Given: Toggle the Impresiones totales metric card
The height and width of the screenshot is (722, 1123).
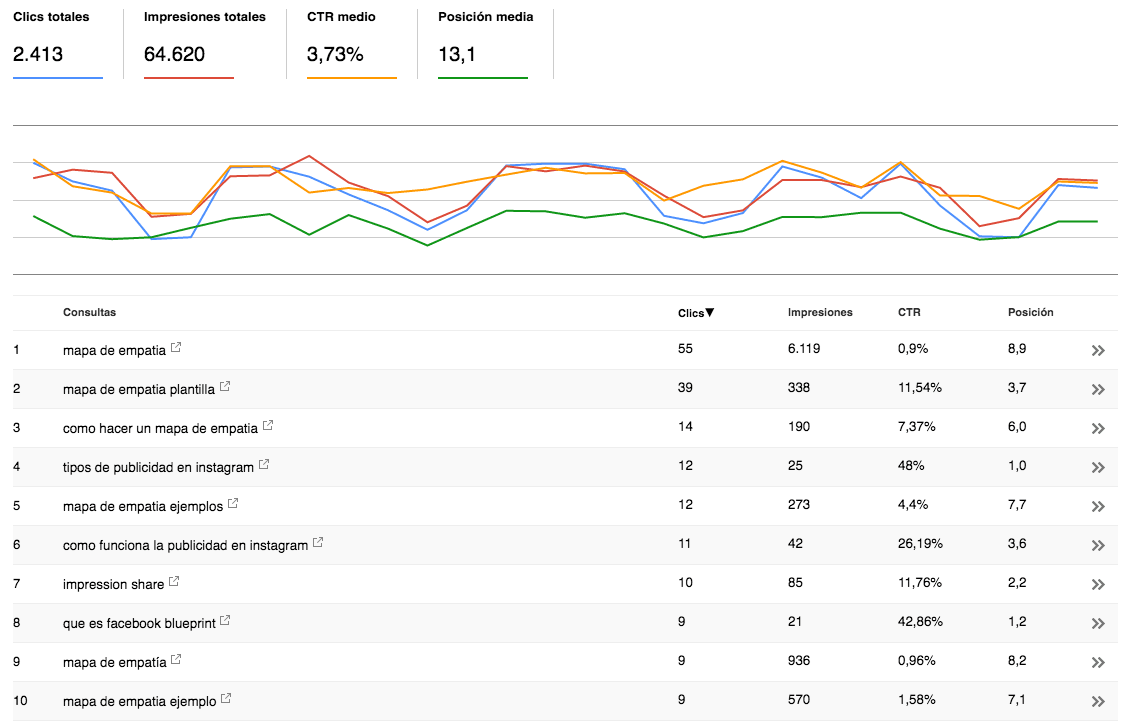Looking at the screenshot, I should click(x=204, y=44).
